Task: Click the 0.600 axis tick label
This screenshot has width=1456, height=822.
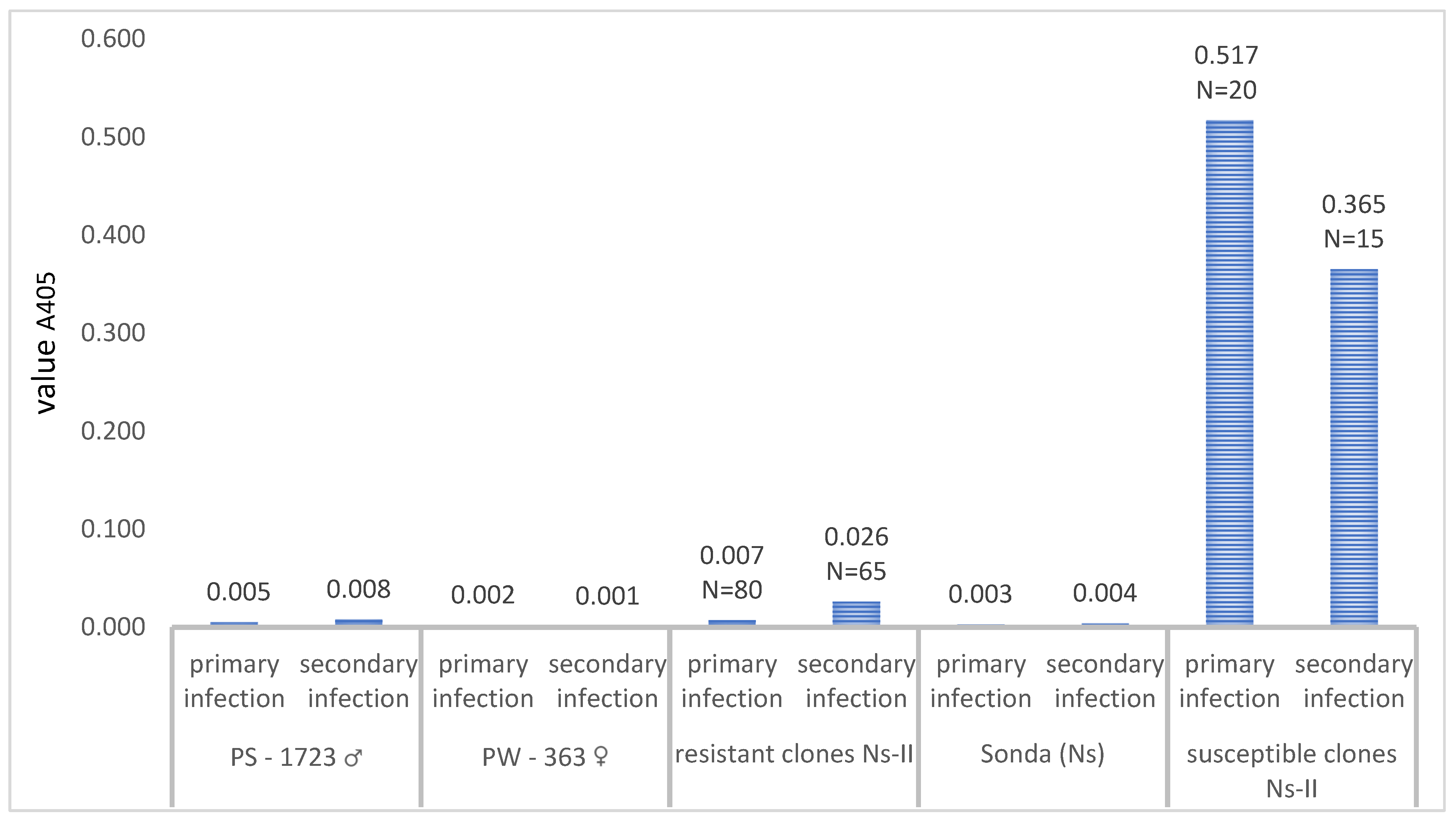Action: (x=113, y=39)
